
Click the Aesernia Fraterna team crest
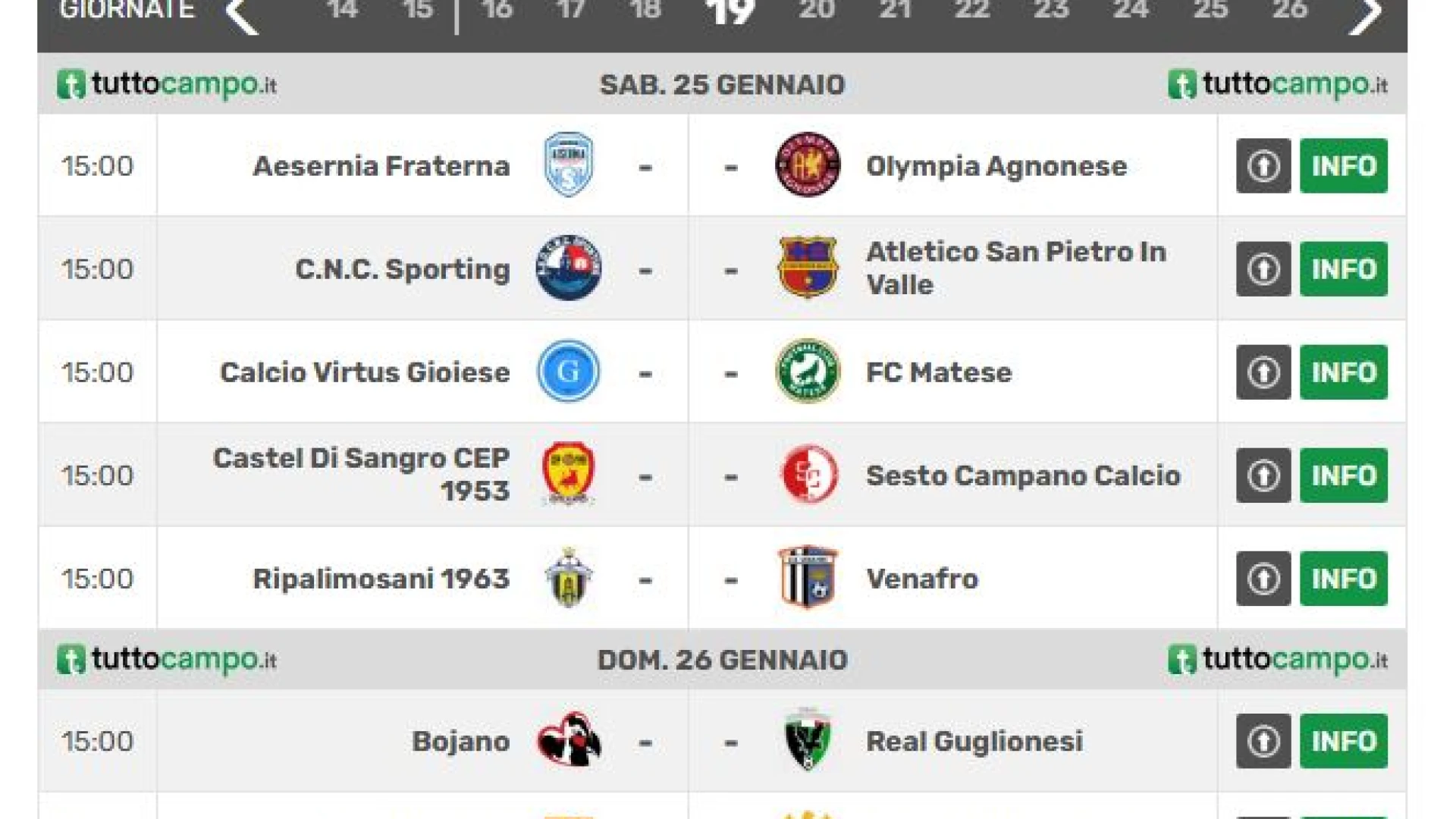(x=568, y=165)
